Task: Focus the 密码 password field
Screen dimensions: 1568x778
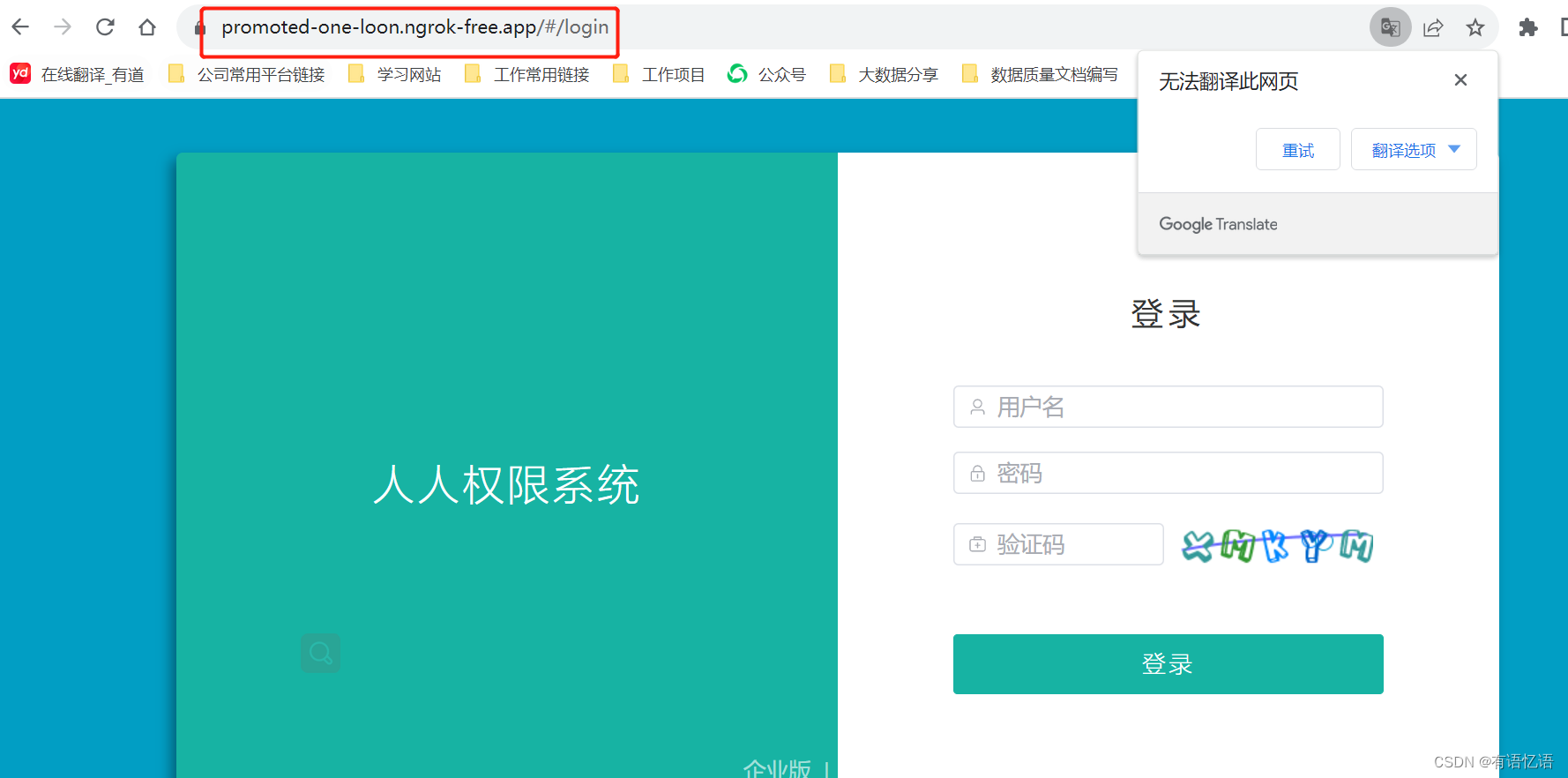Action: click(1169, 473)
